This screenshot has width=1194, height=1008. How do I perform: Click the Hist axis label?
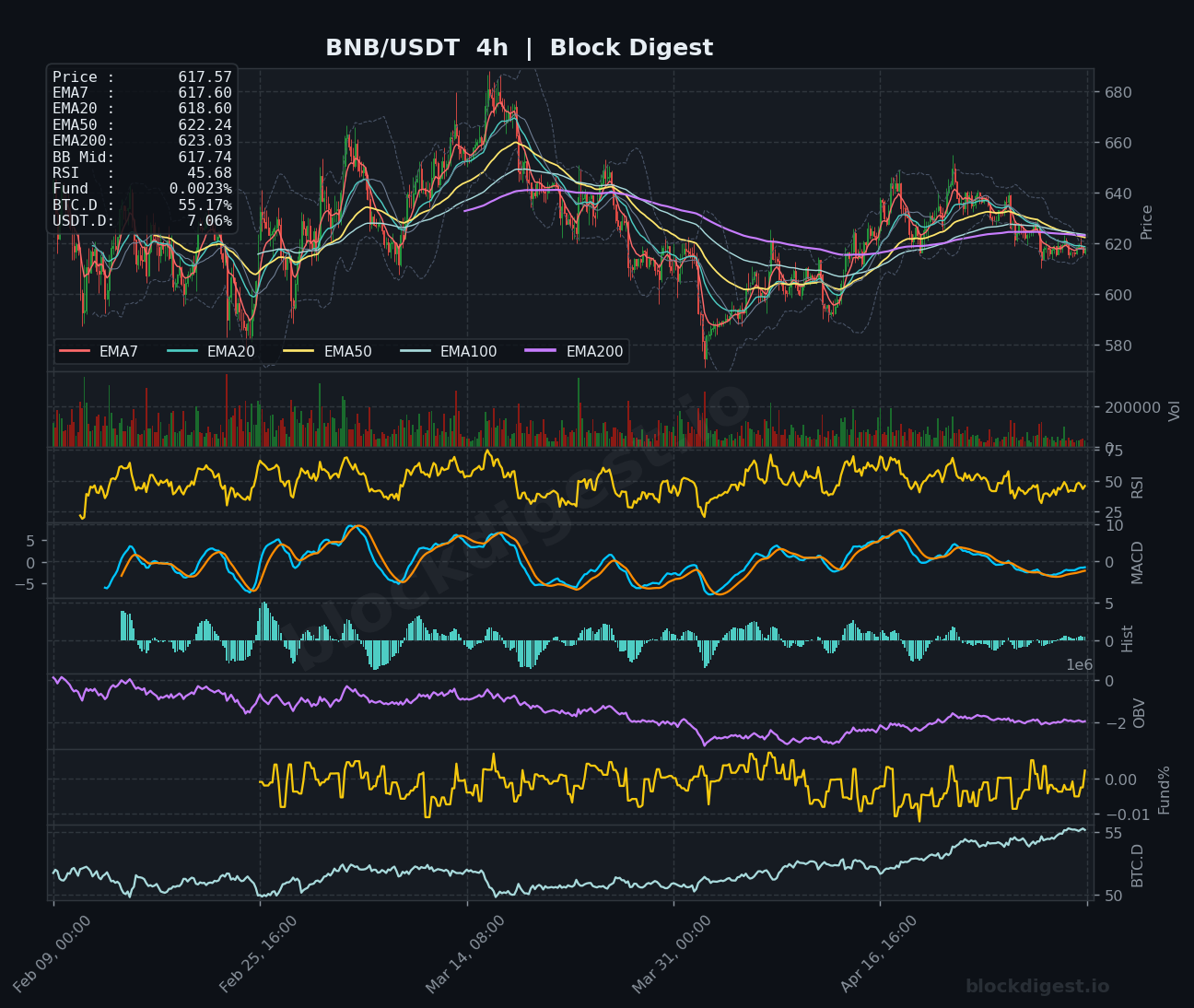coord(1128,639)
